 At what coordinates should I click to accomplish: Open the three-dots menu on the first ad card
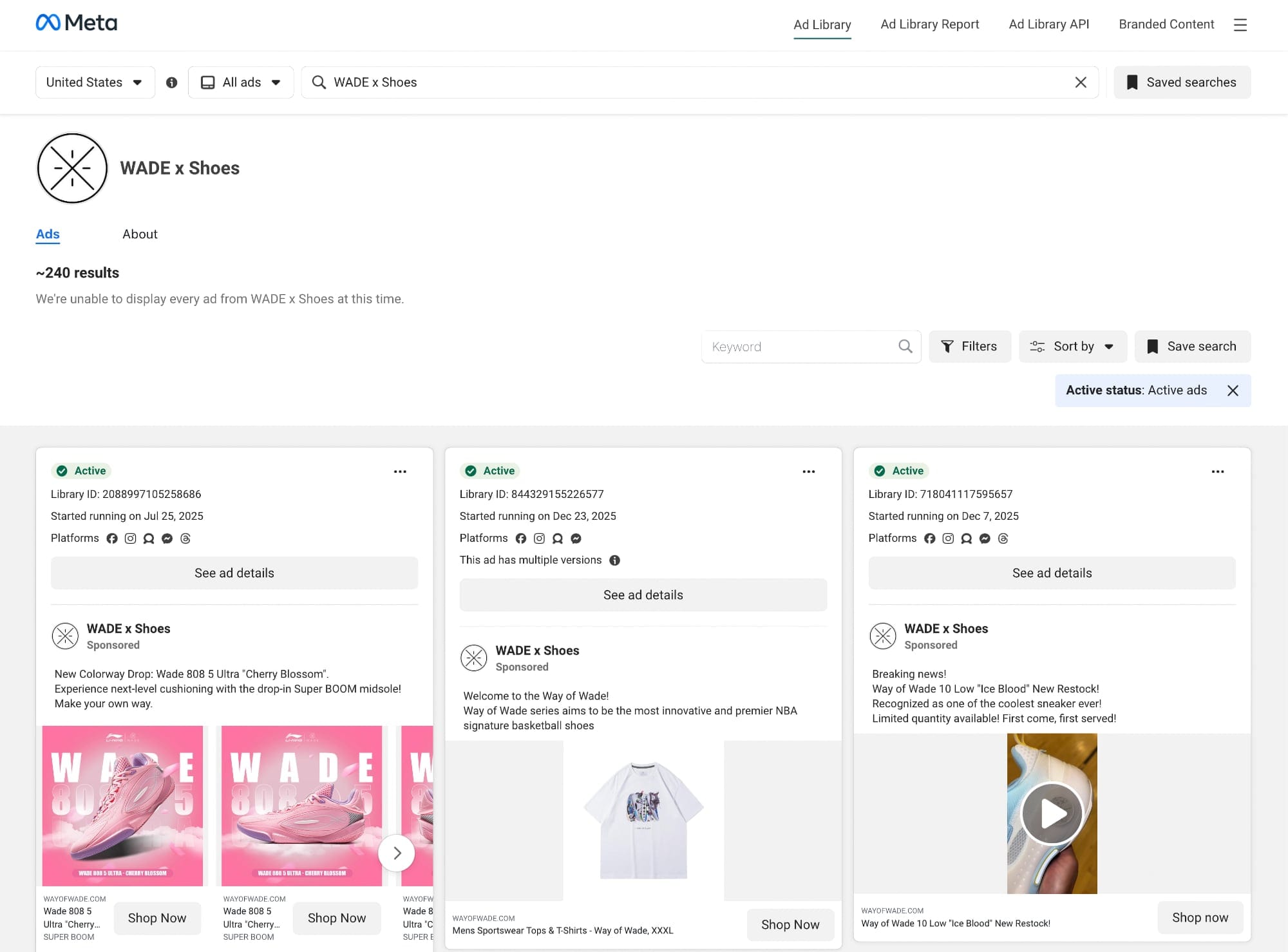[x=400, y=471]
